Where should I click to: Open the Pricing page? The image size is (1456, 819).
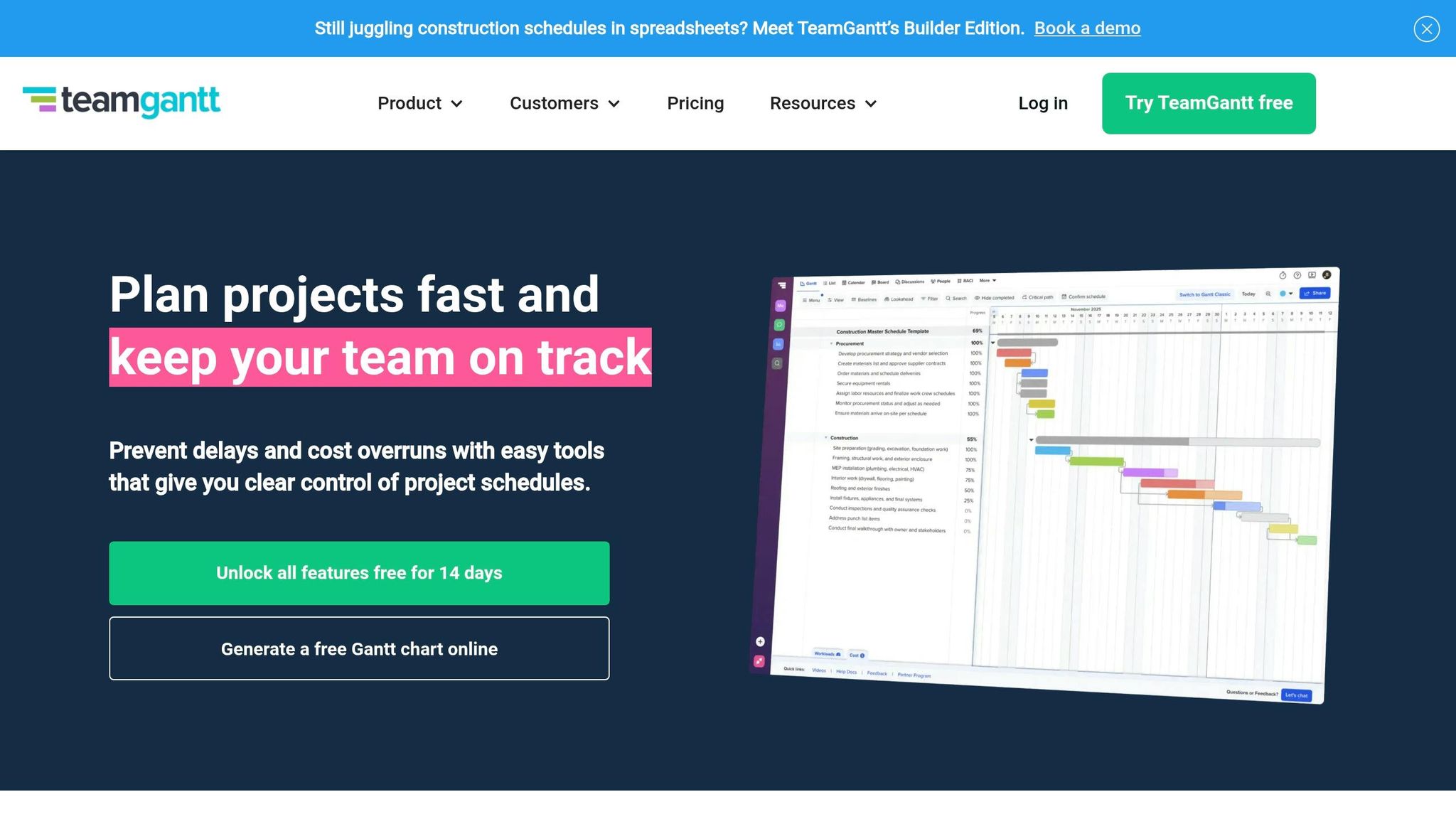pos(695,103)
